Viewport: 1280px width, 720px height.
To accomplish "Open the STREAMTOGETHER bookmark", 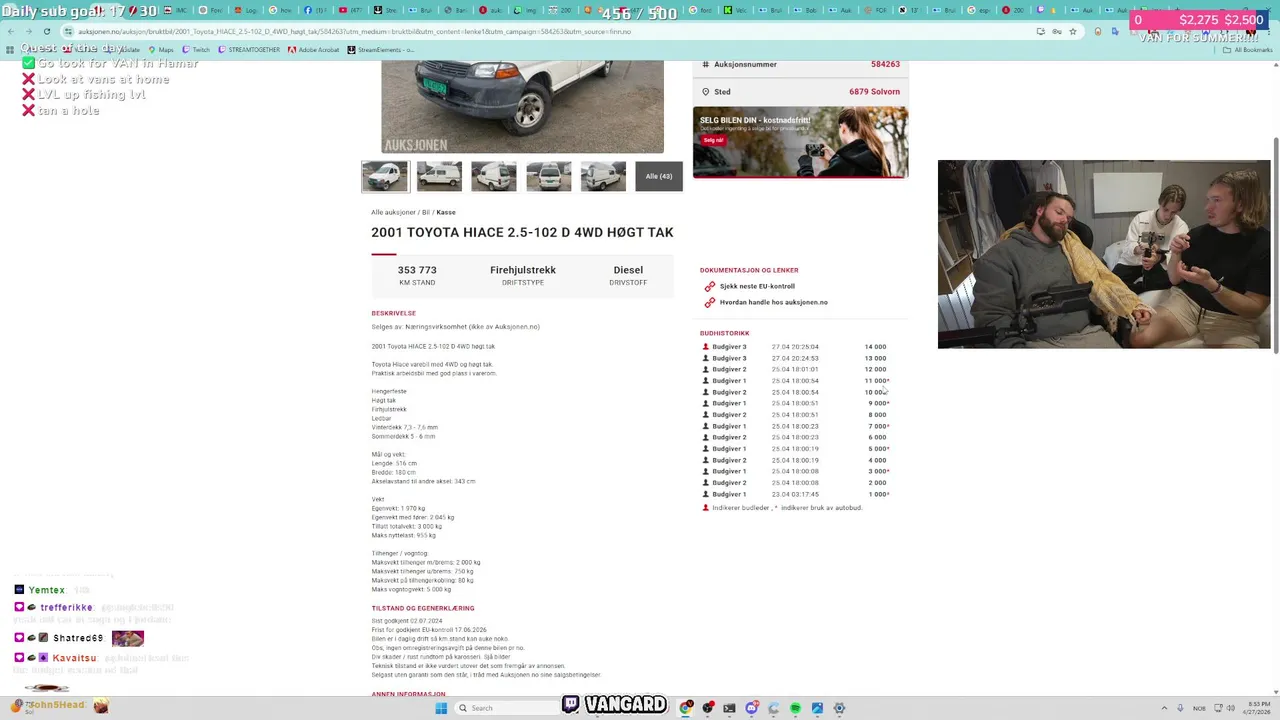I will click(250, 49).
